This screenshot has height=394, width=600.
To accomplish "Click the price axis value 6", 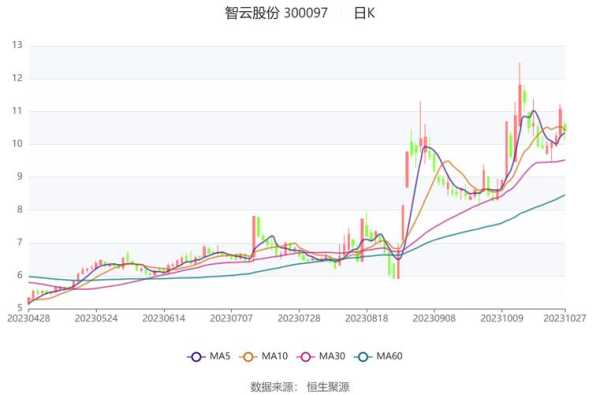I will tap(20, 275).
